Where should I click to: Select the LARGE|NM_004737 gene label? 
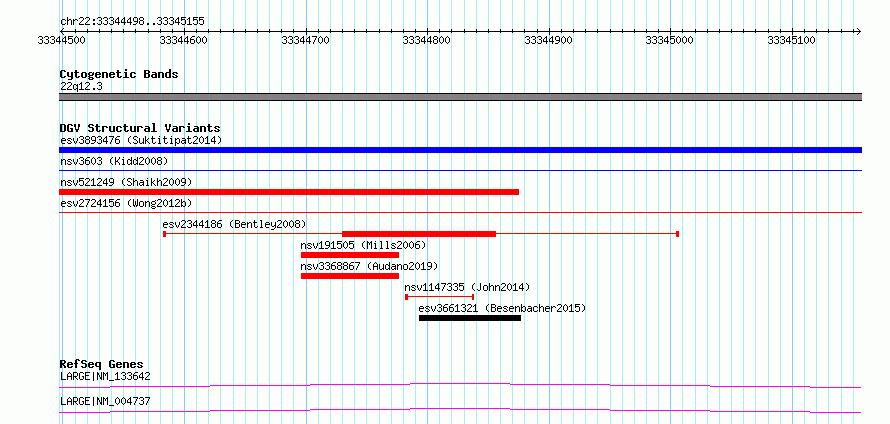click(x=105, y=401)
